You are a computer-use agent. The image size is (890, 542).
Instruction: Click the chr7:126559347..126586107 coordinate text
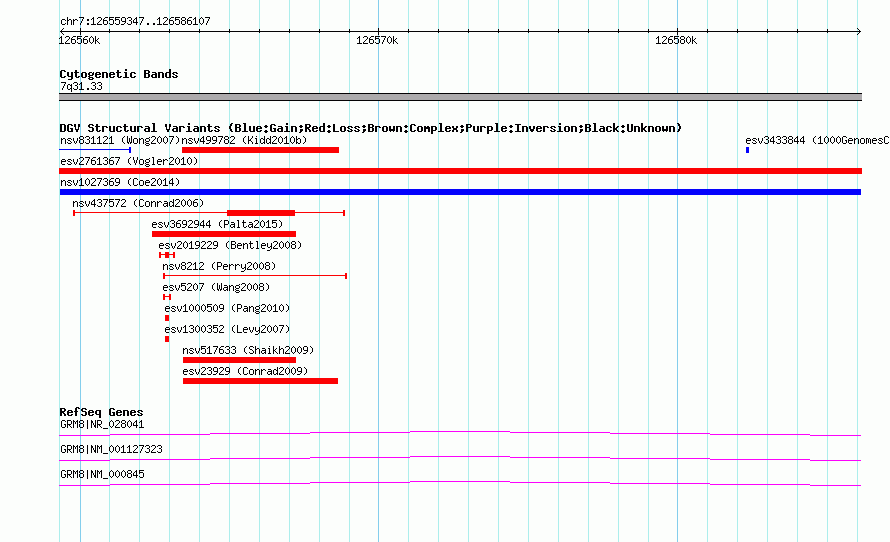(x=135, y=22)
